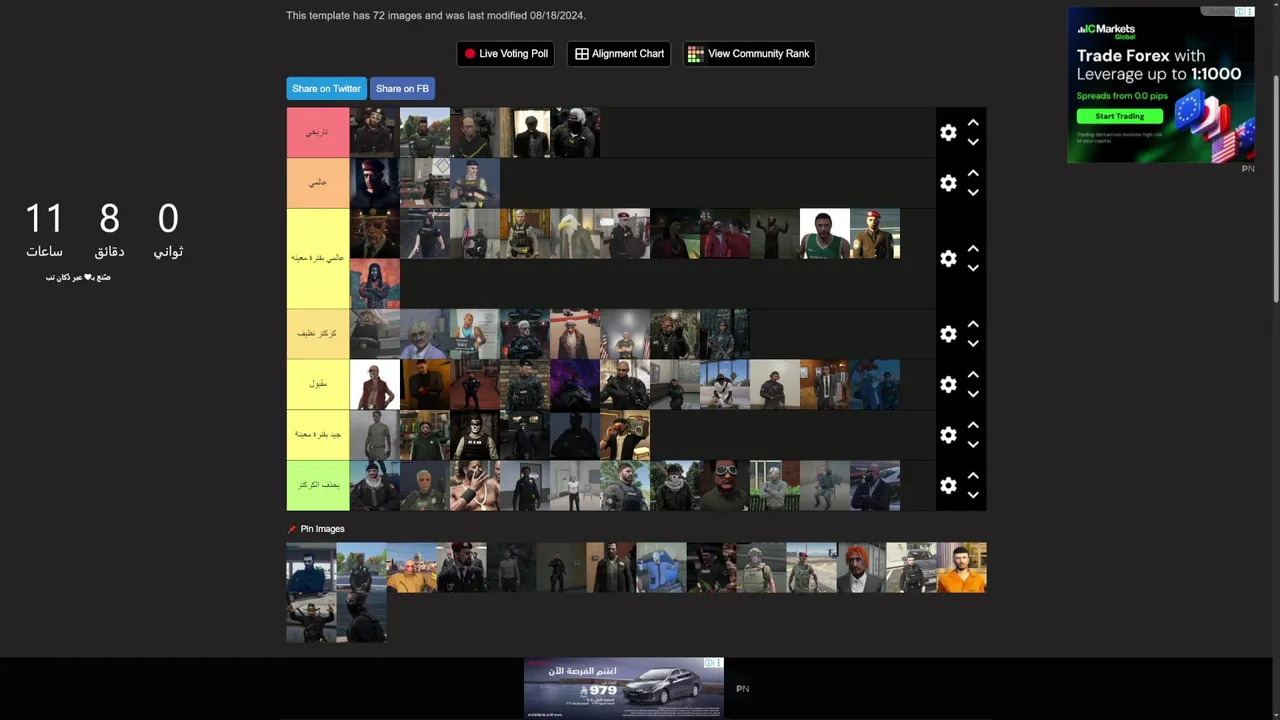
Task: Open settings gear for the red تاريخي tier
Action: pos(948,132)
